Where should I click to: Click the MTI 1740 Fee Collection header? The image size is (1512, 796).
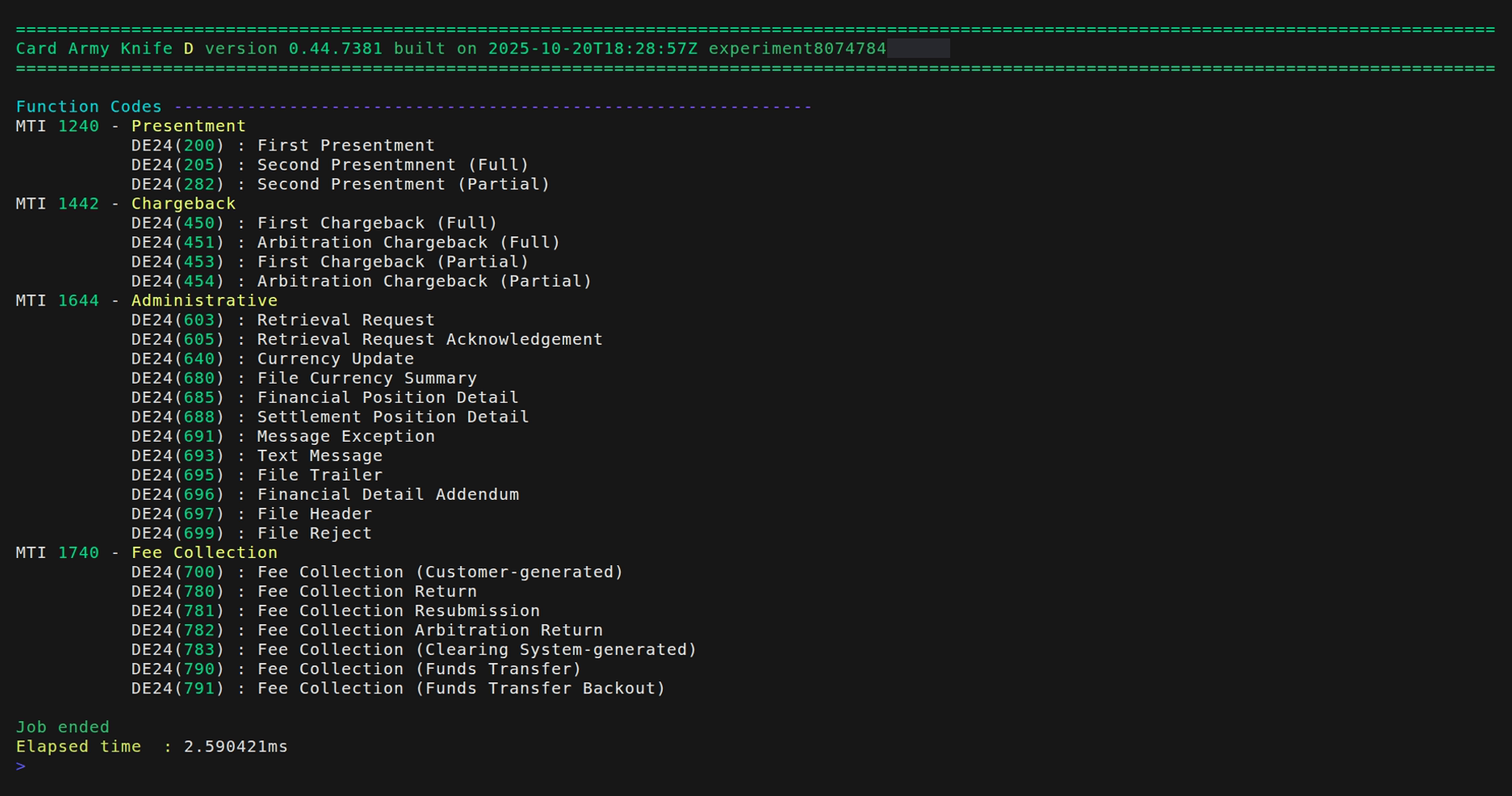pyautogui.click(x=146, y=553)
